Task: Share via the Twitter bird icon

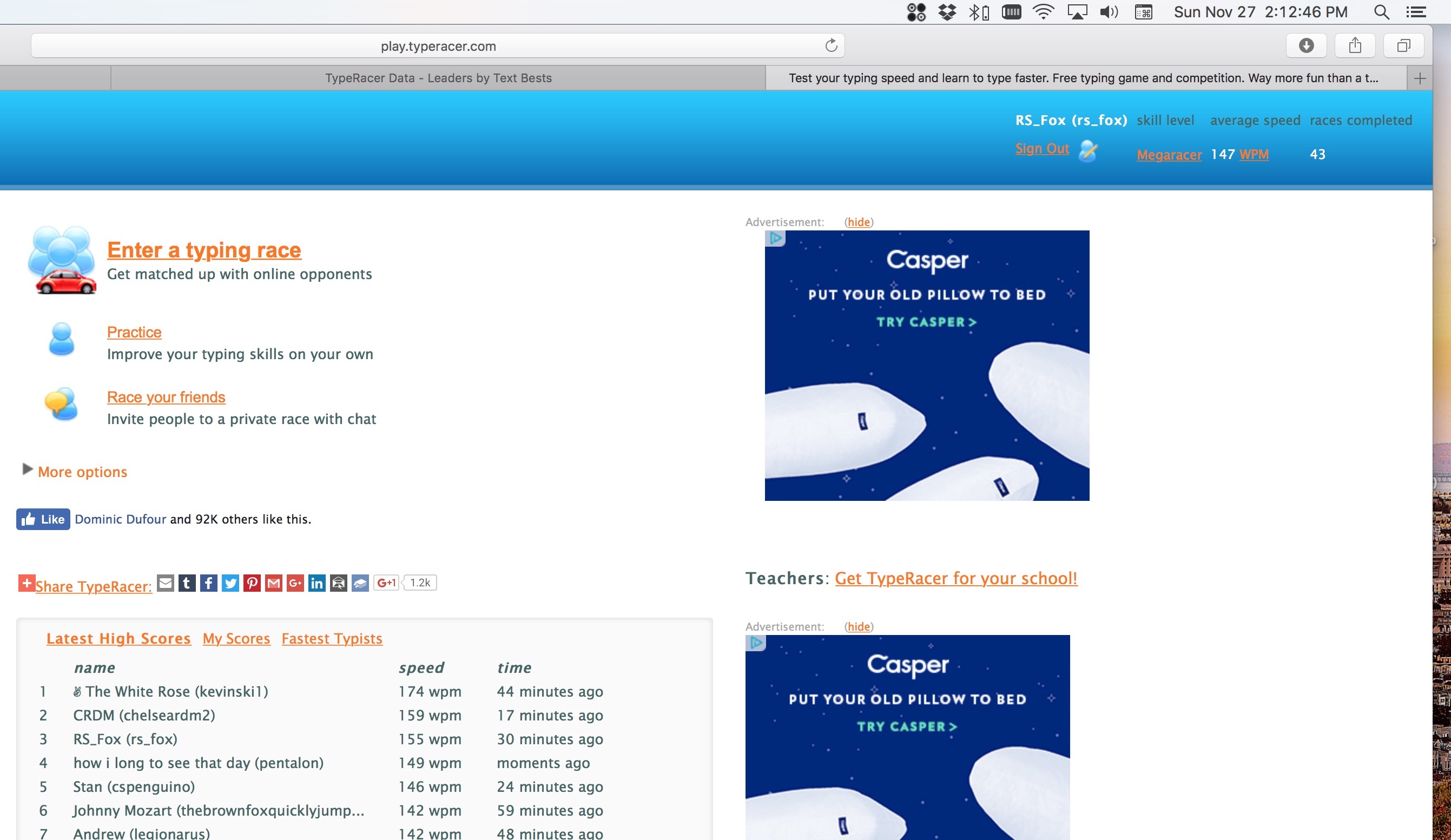Action: pyautogui.click(x=230, y=583)
